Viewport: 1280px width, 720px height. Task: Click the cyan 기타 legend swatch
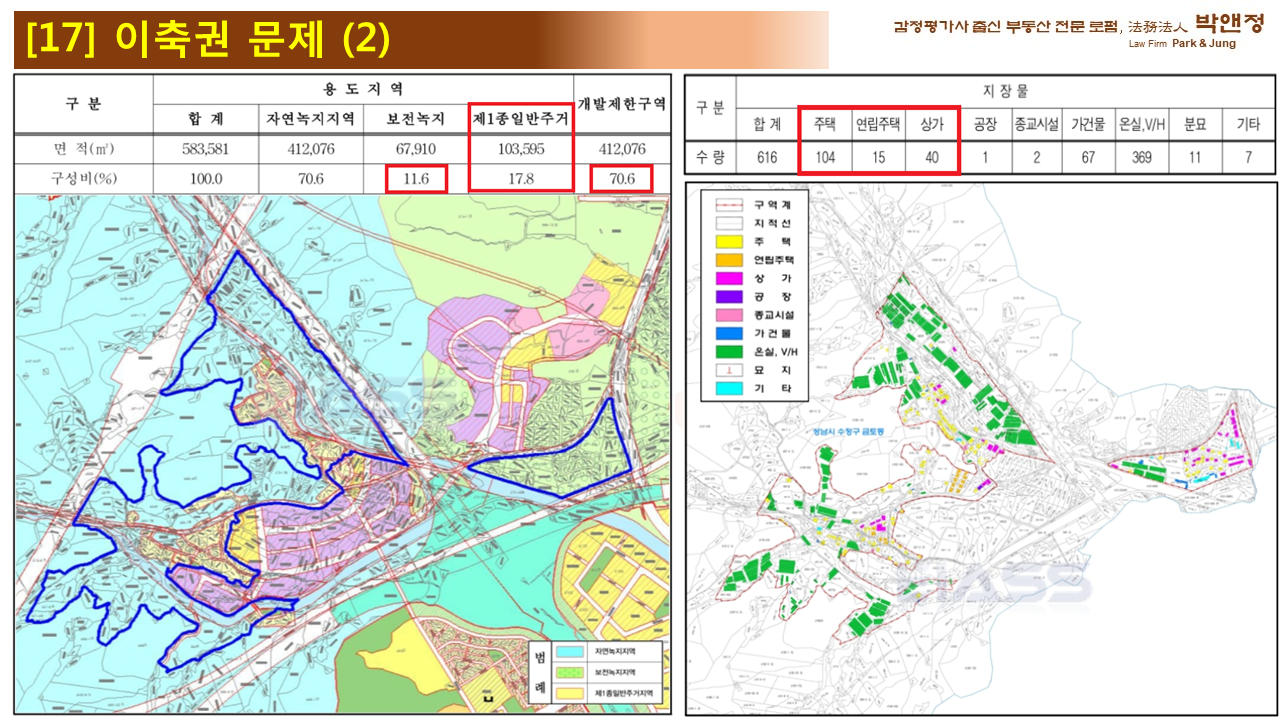tap(727, 388)
